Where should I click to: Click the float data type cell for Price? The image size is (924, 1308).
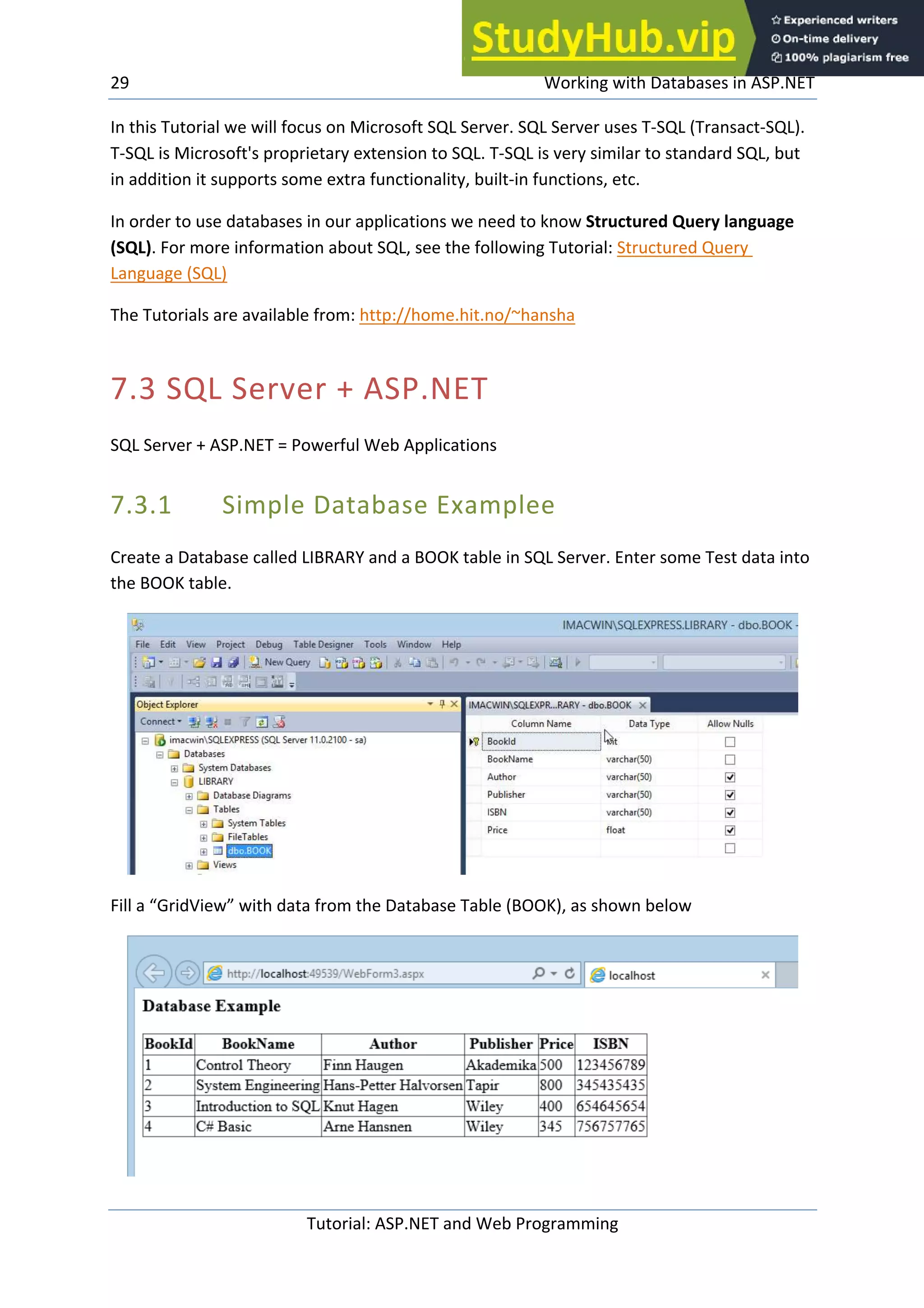point(649,830)
